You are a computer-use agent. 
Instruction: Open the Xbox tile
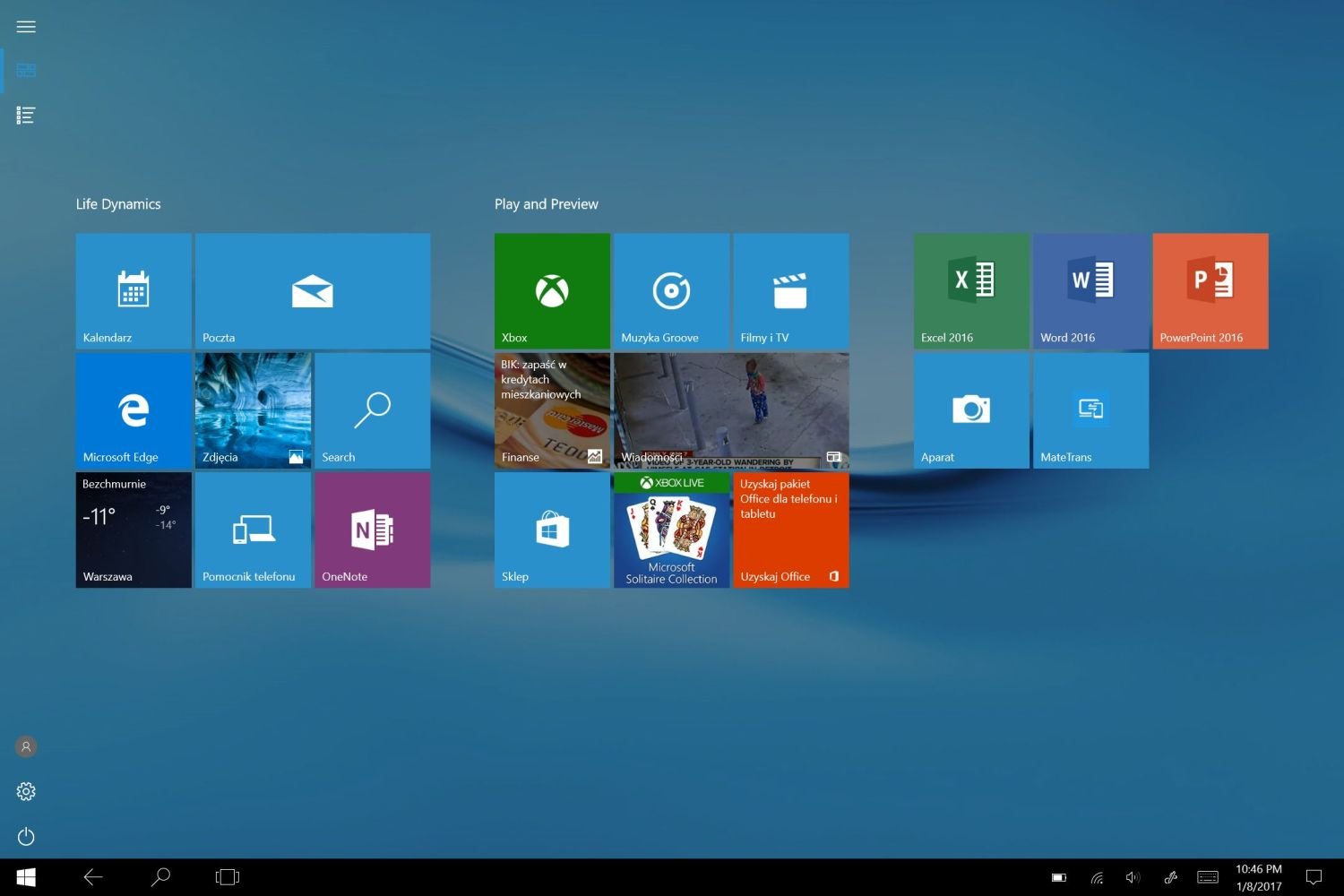552,291
